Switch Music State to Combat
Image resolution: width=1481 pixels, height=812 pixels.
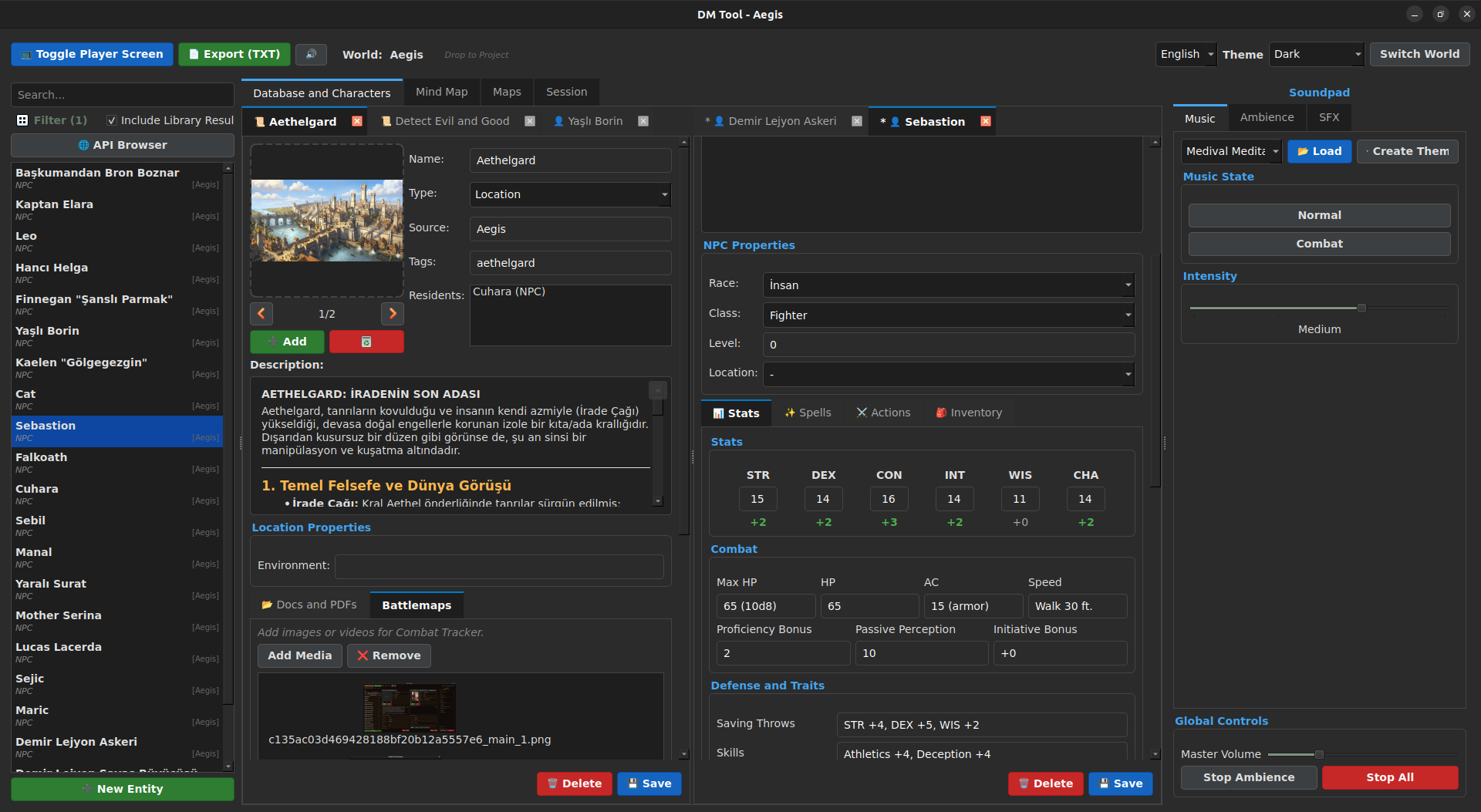point(1319,244)
